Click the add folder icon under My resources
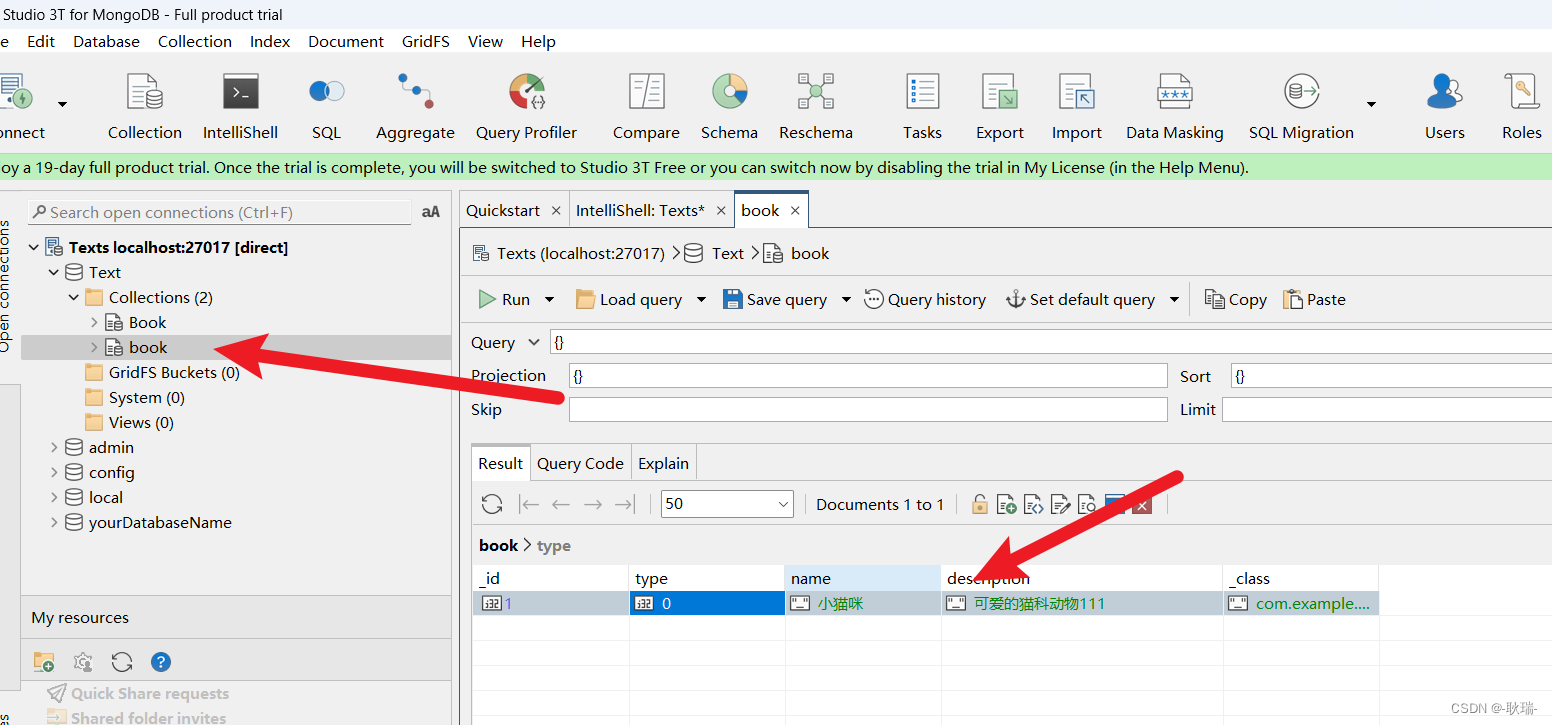The image size is (1552, 725). [x=44, y=662]
